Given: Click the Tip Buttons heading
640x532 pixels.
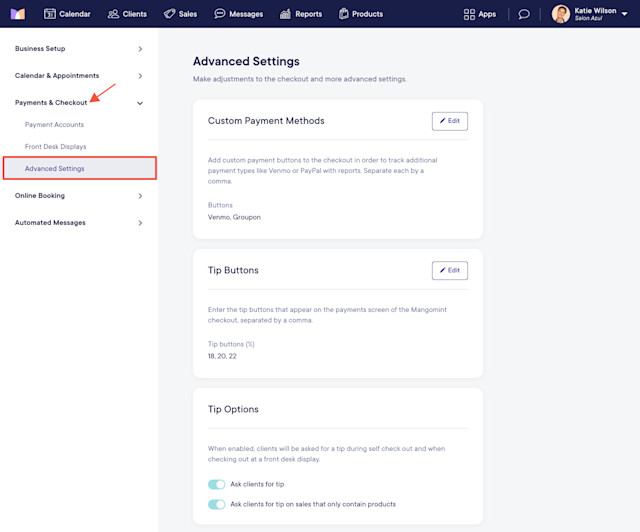Looking at the screenshot, I should pyautogui.click(x=233, y=270).
